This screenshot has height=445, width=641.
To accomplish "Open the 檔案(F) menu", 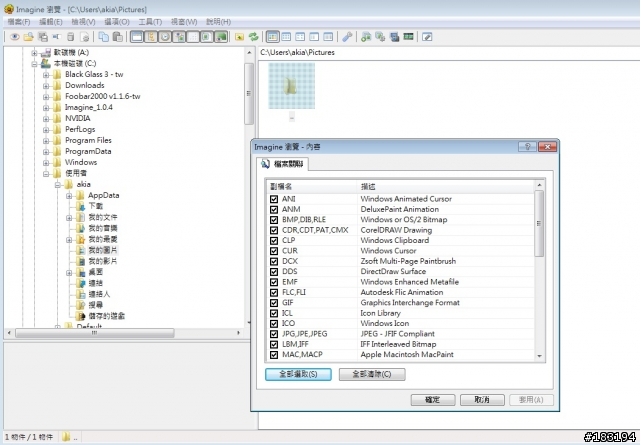I will (x=19, y=22).
